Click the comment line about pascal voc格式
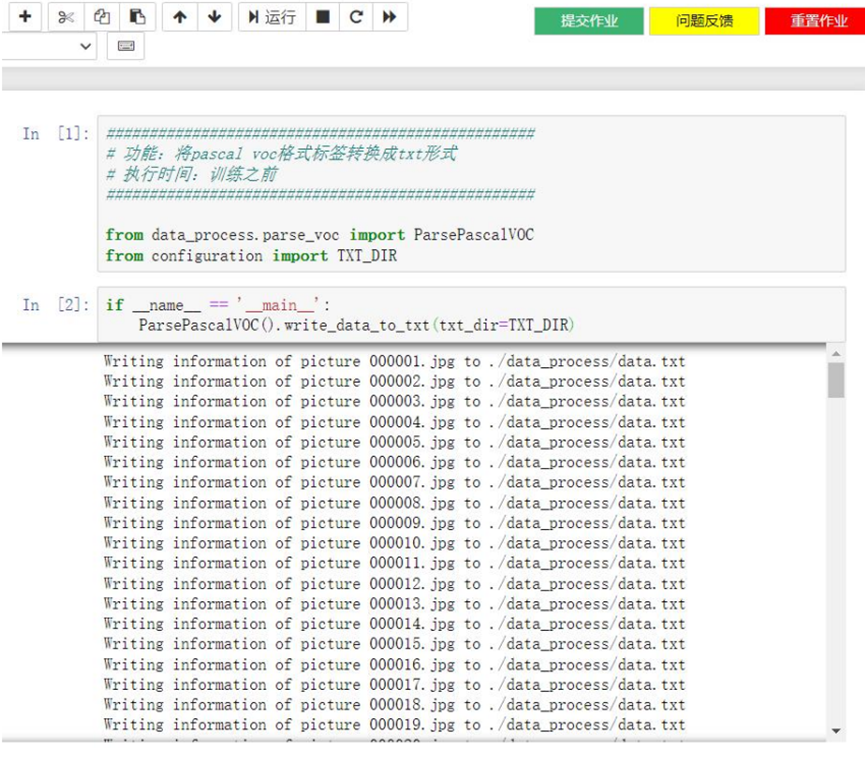Viewport: 865px width, 758px height. pos(281,153)
